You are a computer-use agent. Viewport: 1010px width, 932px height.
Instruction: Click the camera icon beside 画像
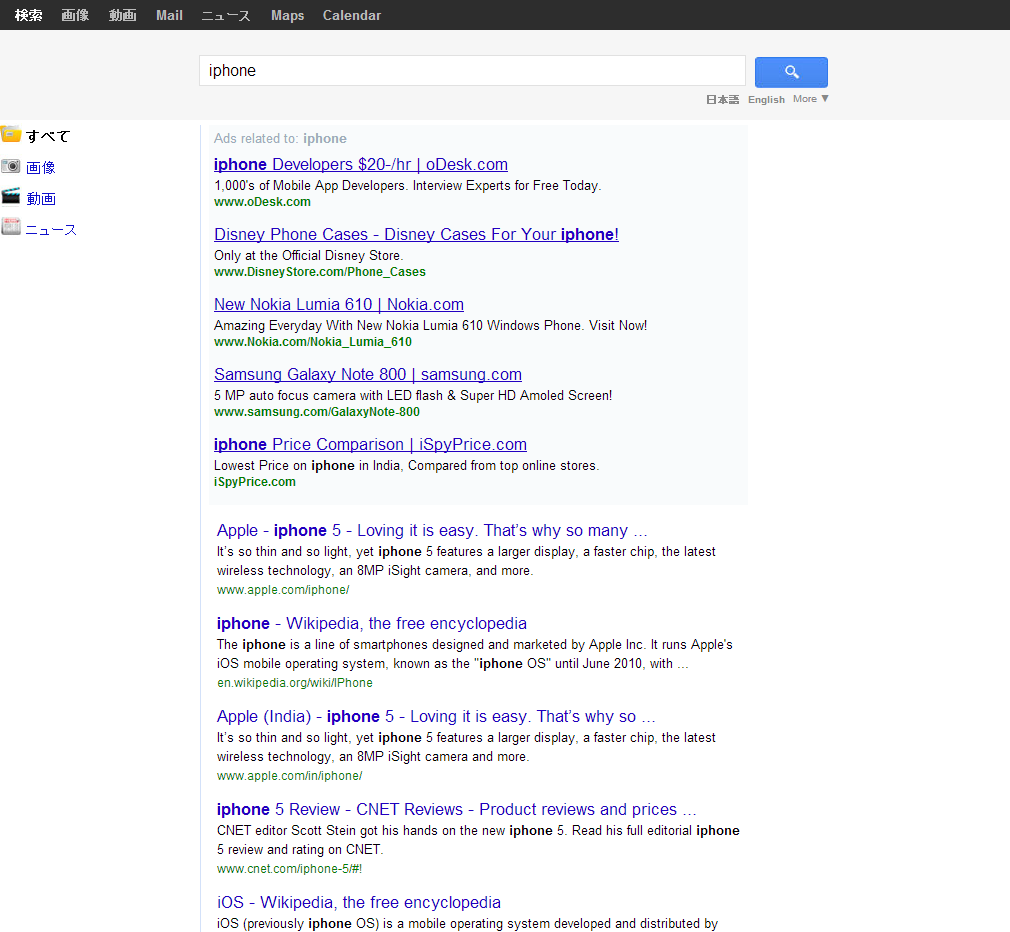[10, 166]
